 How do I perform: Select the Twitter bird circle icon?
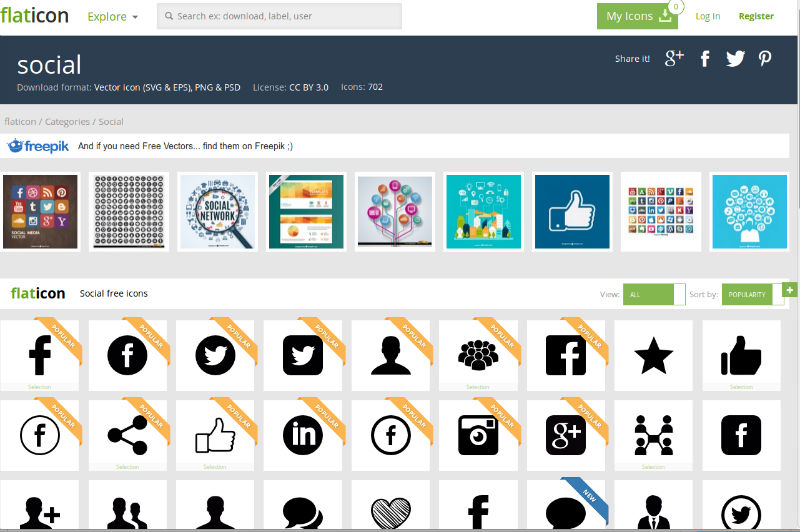point(215,355)
